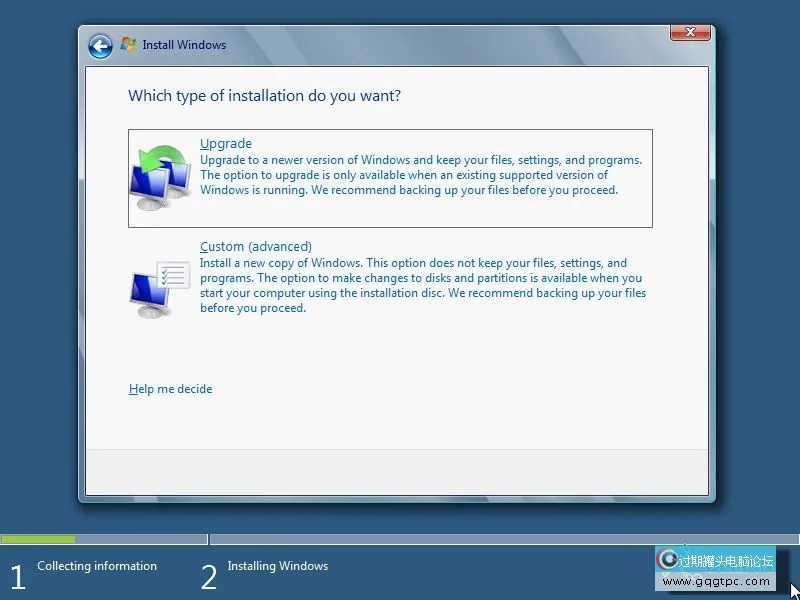Click the Windows flag icon in title bar
Image resolution: width=800 pixels, height=600 pixels.
128,45
